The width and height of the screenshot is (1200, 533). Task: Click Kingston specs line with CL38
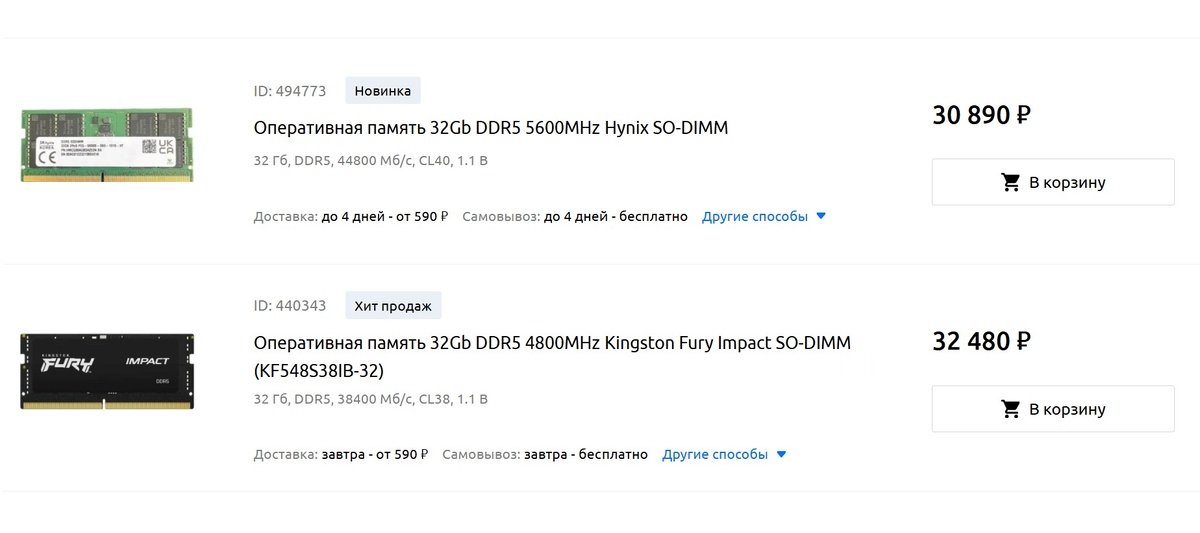[371, 399]
